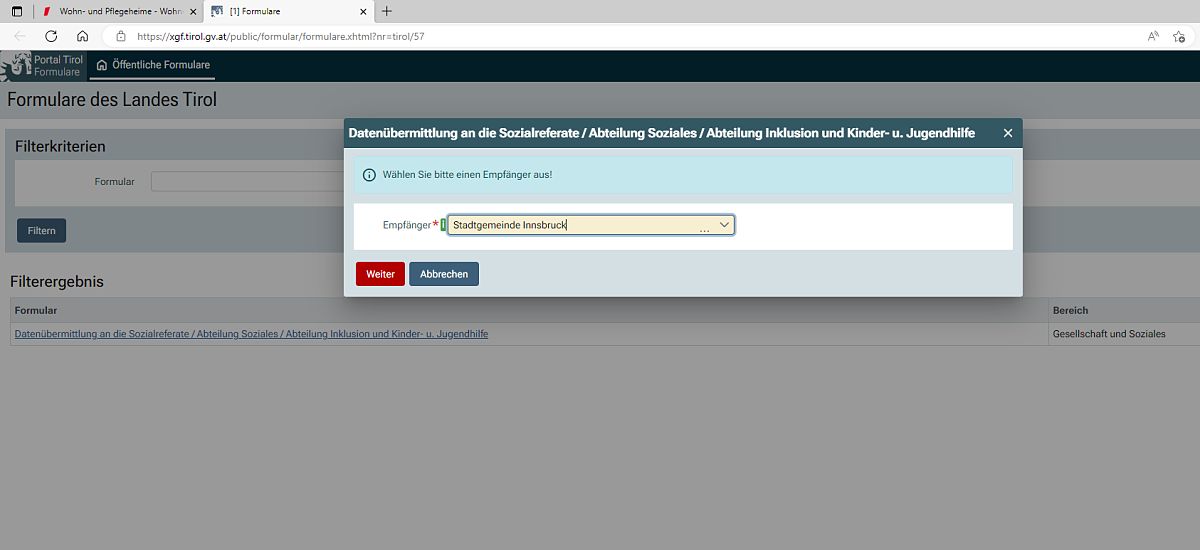Open the Öffentliche Formulare menu item
The image size is (1200, 550).
[x=153, y=65]
